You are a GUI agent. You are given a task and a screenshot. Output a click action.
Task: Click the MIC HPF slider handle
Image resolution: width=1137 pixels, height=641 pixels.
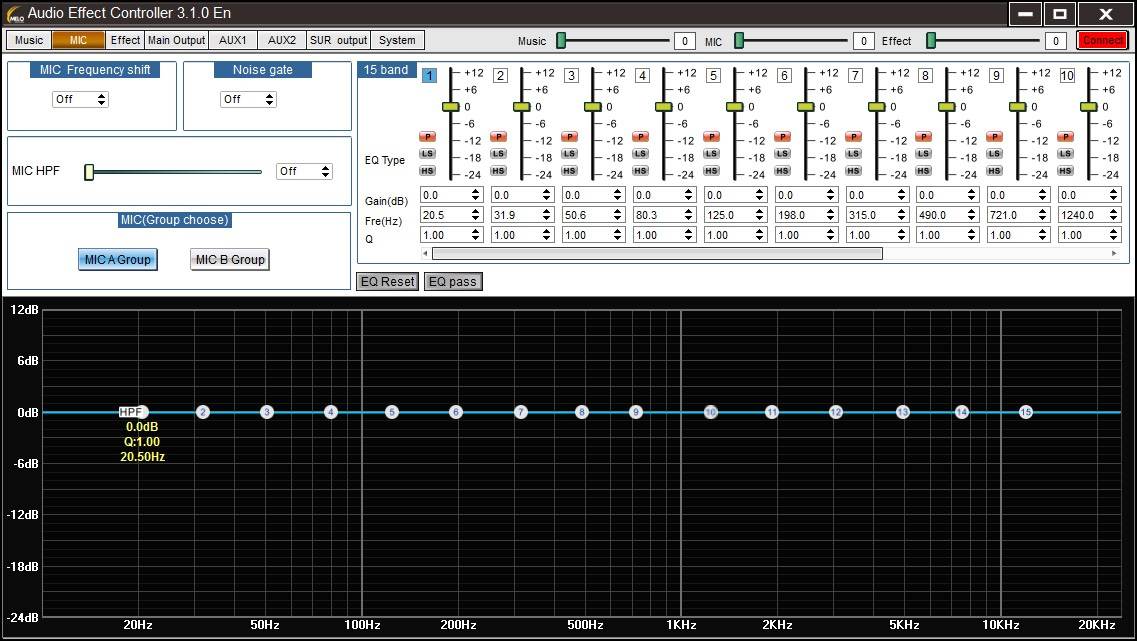point(89,172)
